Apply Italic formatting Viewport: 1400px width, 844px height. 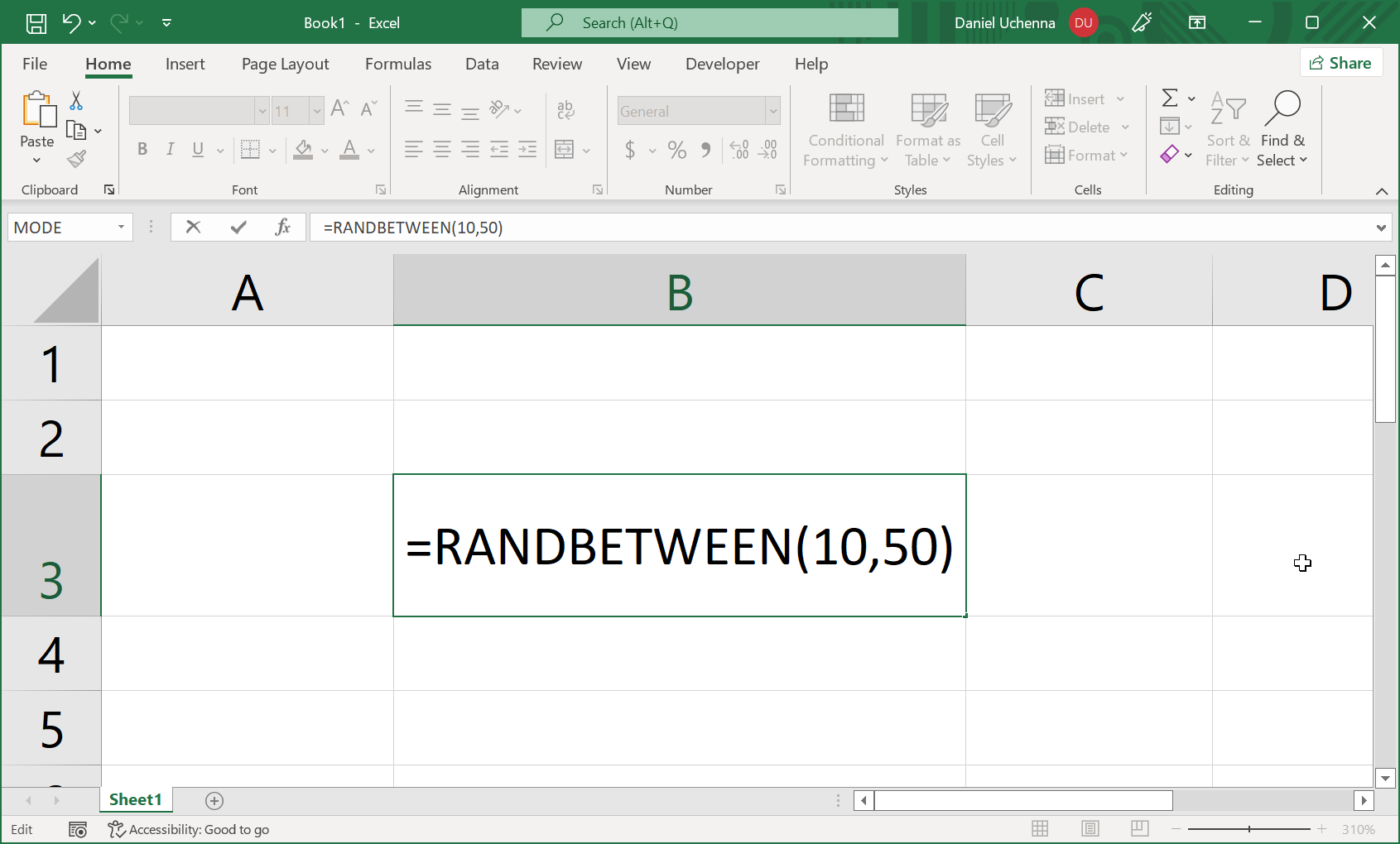click(x=170, y=150)
